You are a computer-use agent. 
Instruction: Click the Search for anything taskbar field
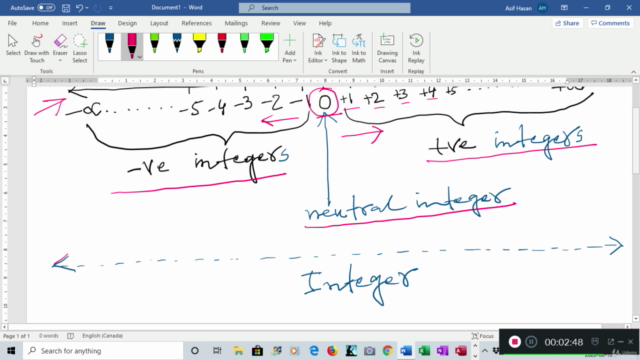[103, 351]
